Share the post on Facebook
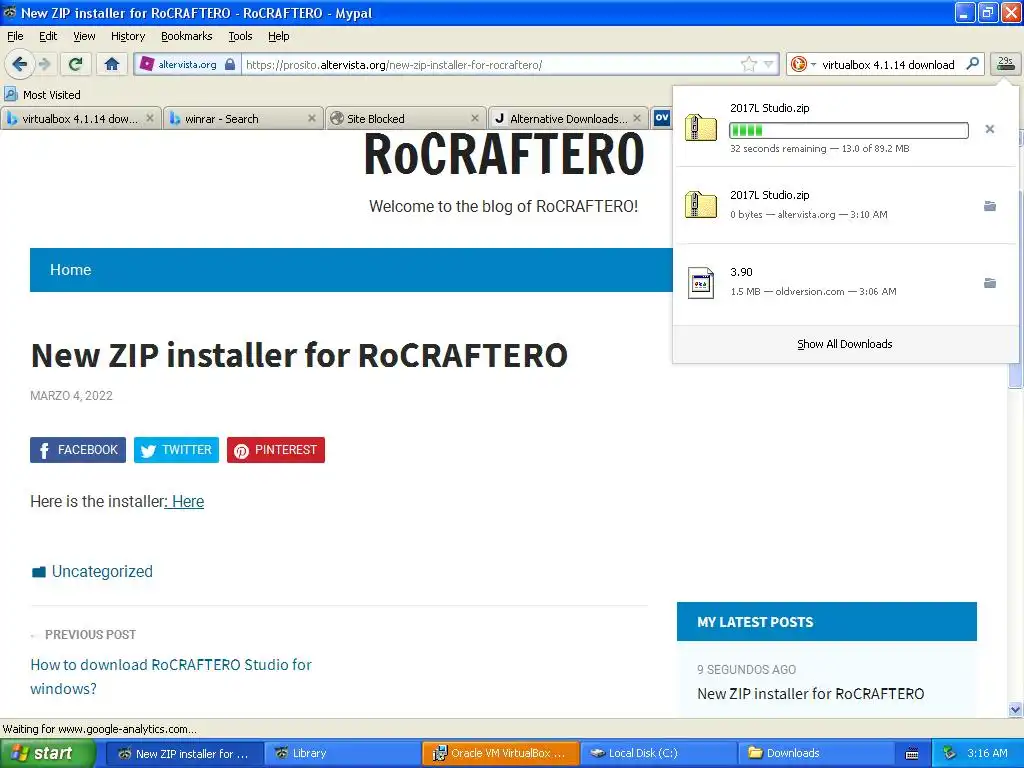The image size is (1024, 768). coord(78,450)
